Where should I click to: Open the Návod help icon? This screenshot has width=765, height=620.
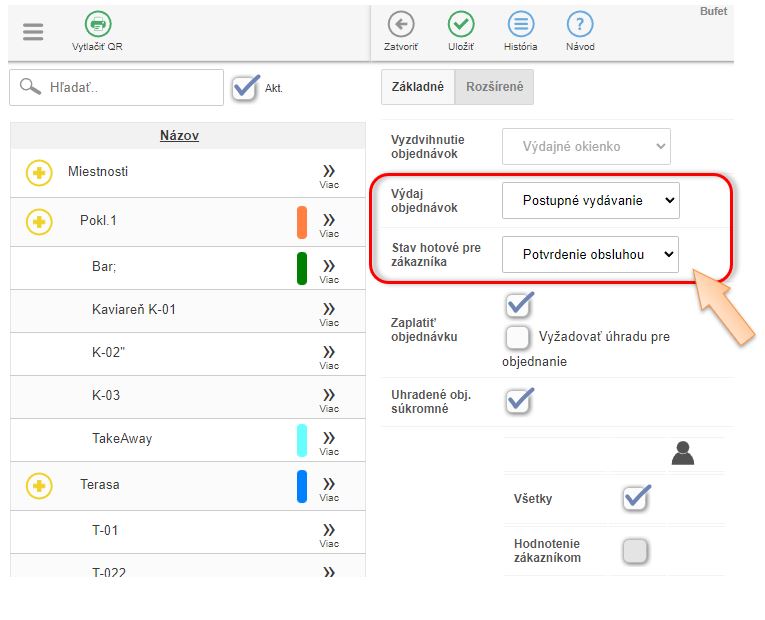pos(580,25)
